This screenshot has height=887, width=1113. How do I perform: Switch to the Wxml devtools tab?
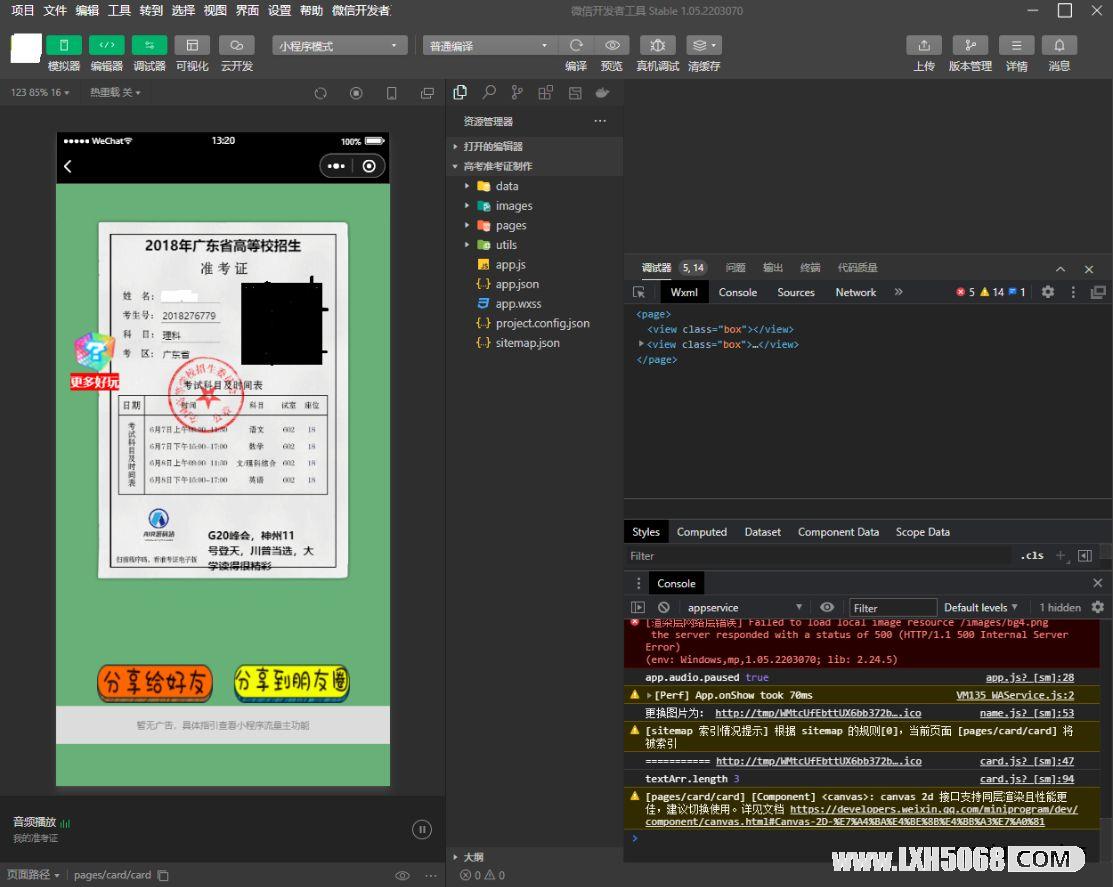point(684,292)
